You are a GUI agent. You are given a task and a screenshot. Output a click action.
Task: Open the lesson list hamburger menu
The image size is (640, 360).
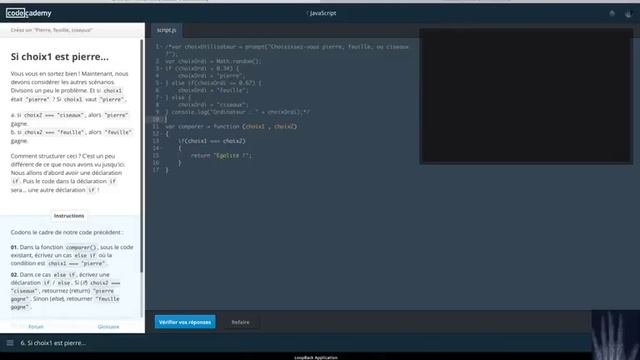[10, 343]
